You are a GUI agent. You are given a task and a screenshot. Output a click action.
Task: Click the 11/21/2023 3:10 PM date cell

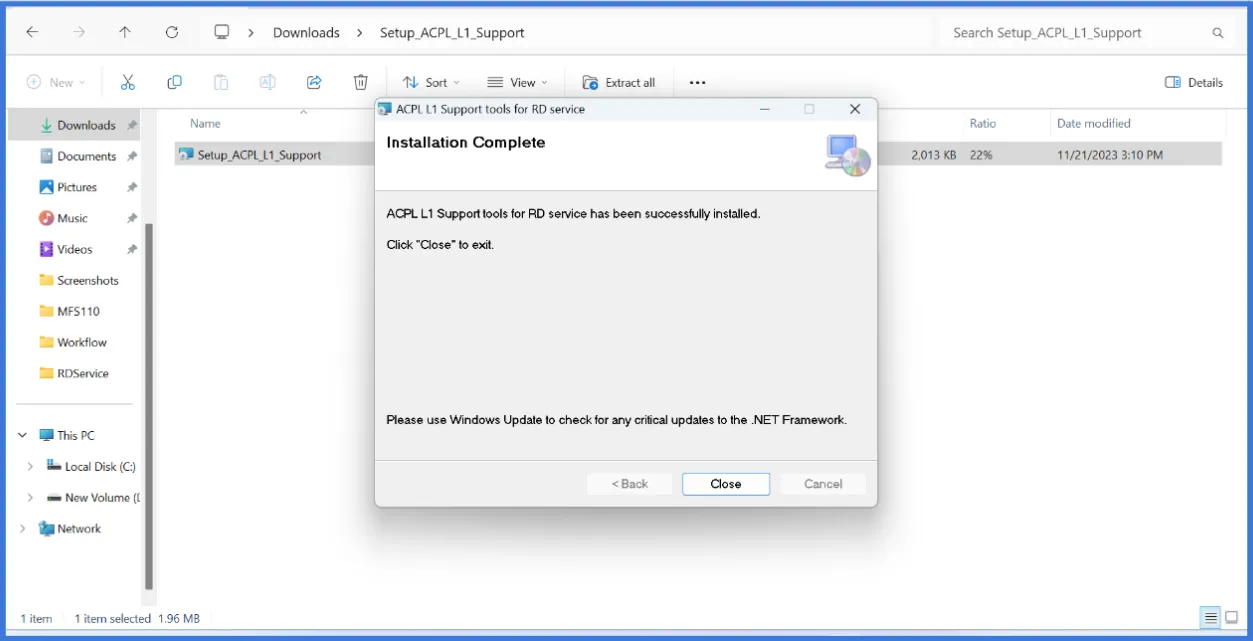(1110, 155)
